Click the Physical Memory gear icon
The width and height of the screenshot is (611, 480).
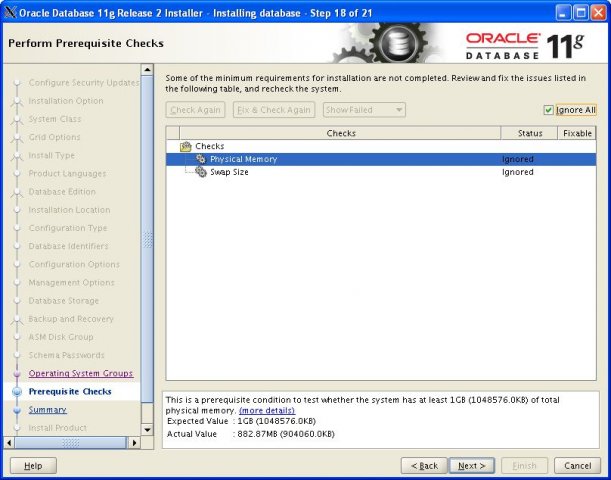click(x=201, y=159)
